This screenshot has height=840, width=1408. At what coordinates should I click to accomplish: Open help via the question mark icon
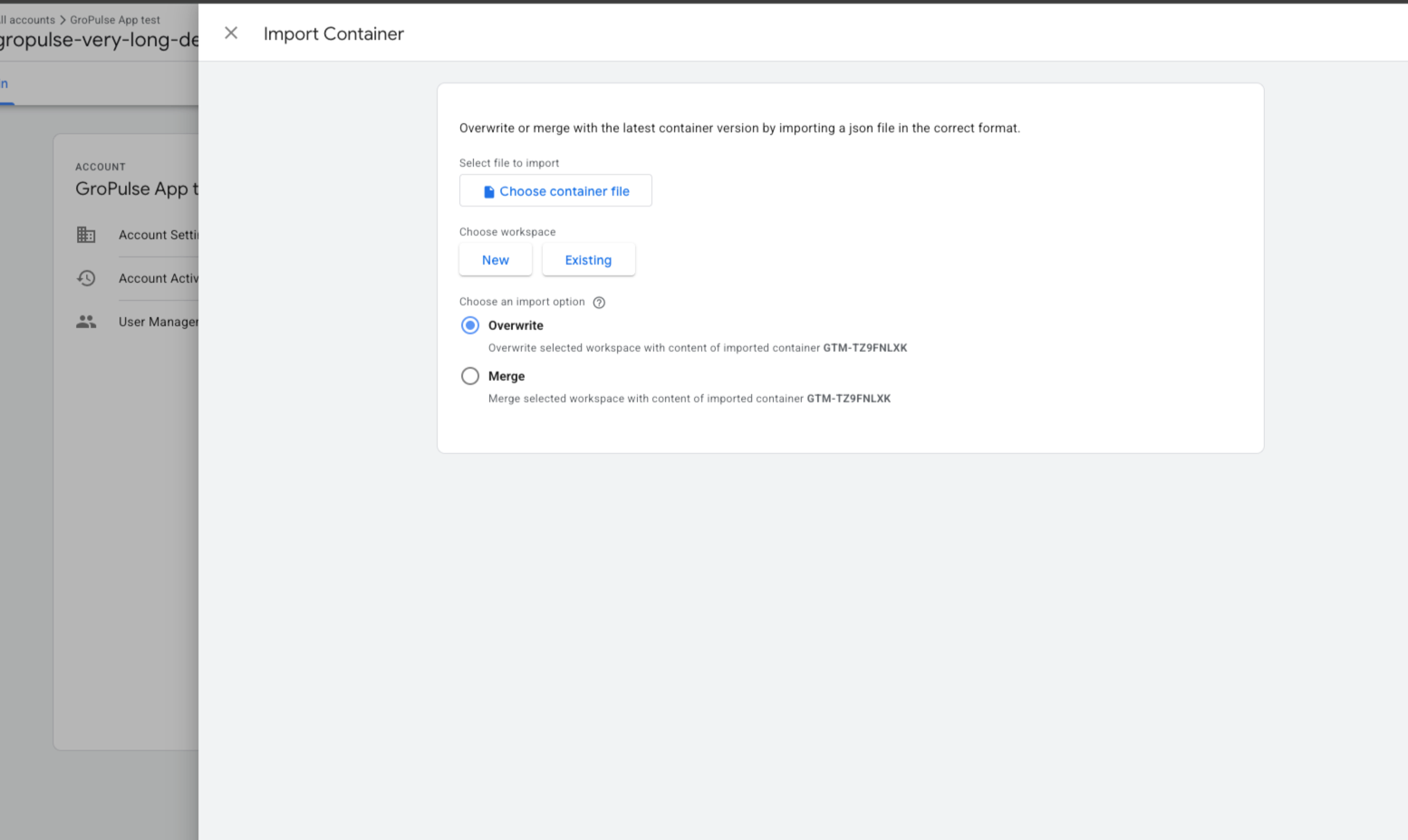pos(599,302)
